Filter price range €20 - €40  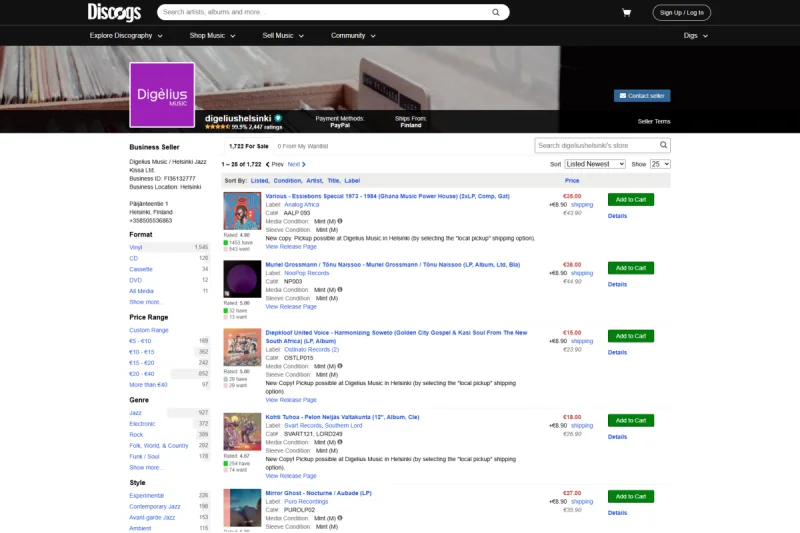pos(142,374)
